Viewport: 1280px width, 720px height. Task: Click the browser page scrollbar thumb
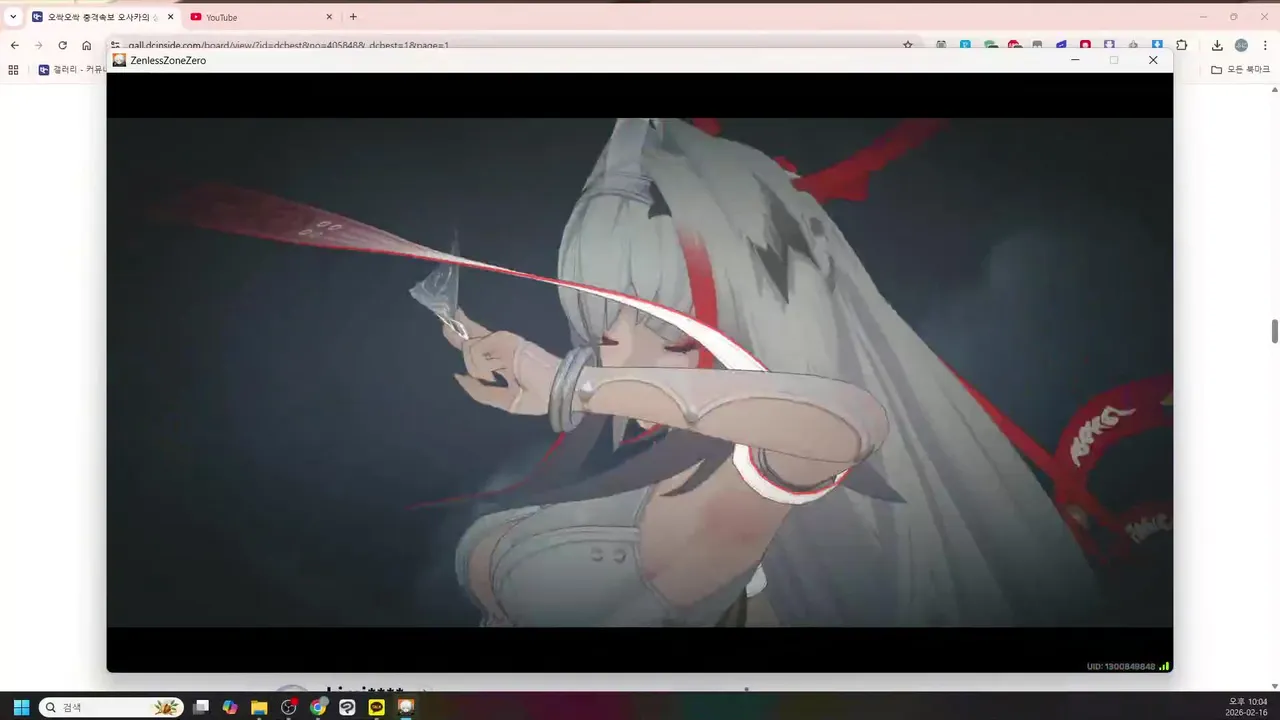(1275, 331)
